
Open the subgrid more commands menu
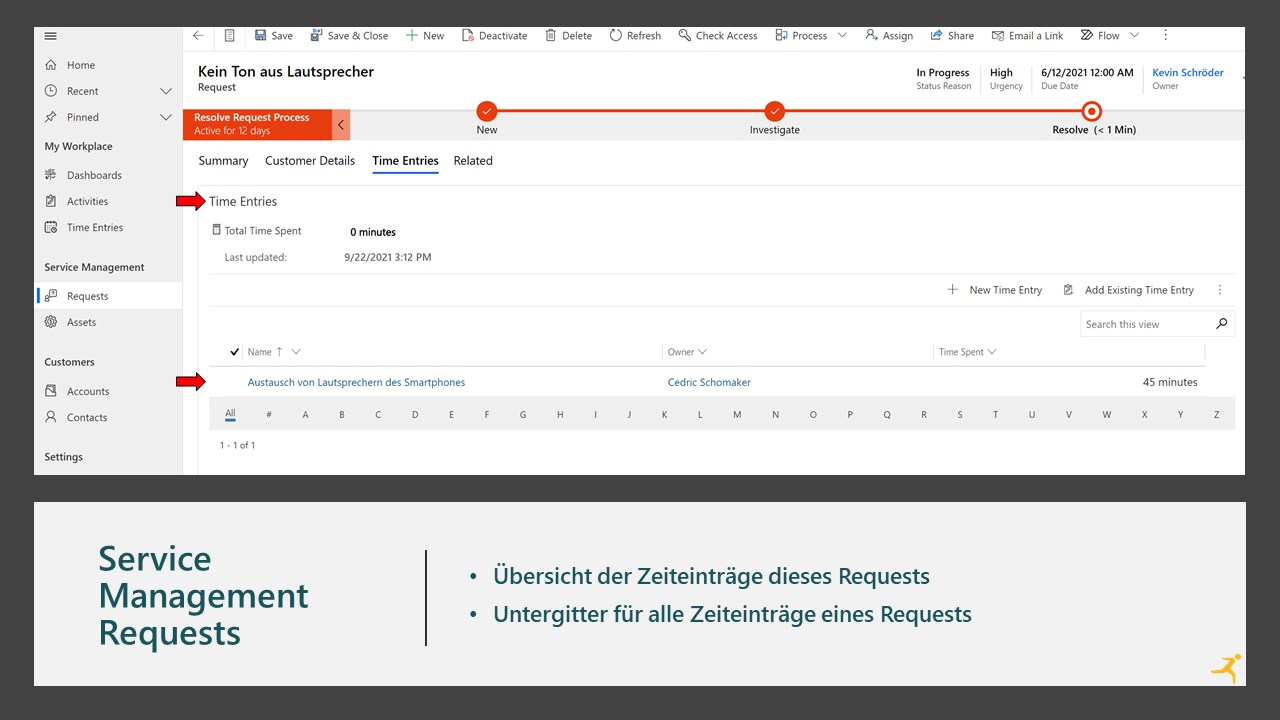(x=1220, y=290)
